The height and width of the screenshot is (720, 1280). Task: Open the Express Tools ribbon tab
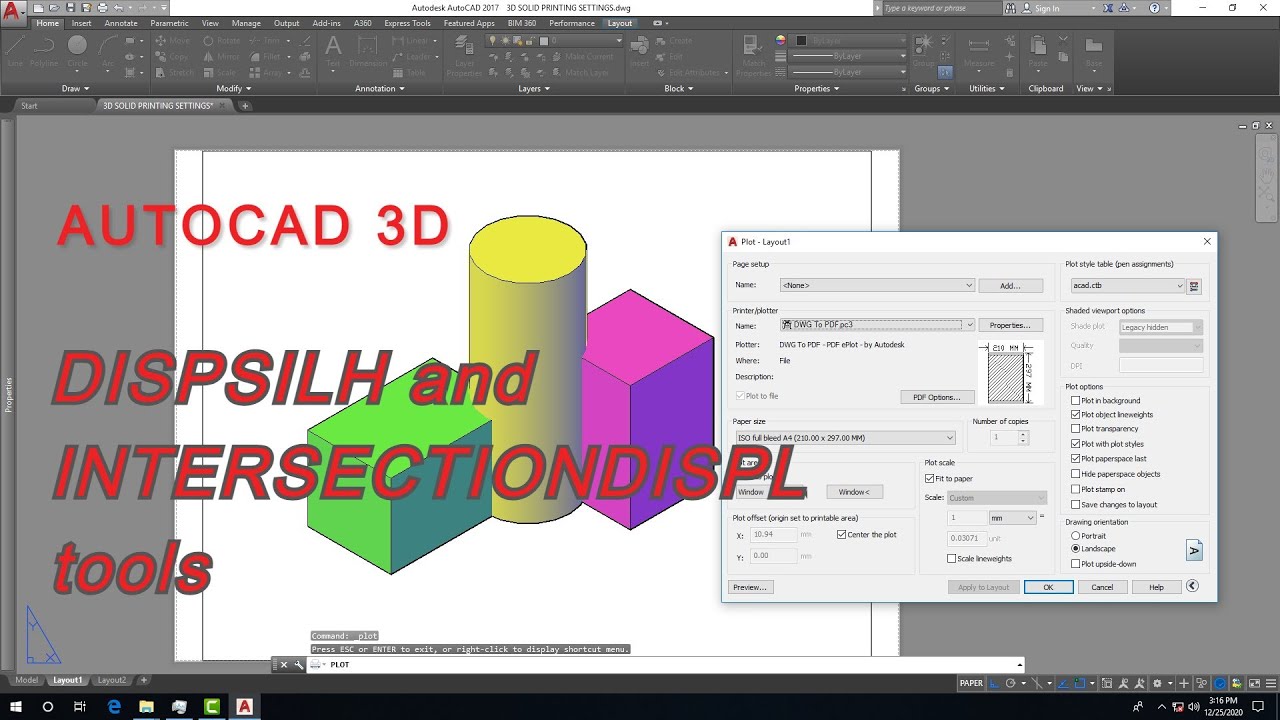pyautogui.click(x=407, y=23)
